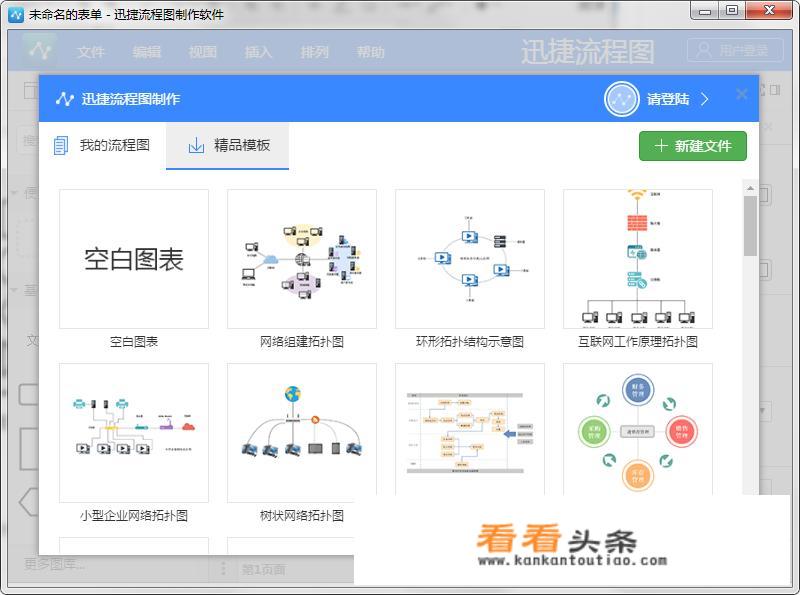
Task: Click the 互联网工作原理拓扑图 caption text
Action: click(638, 342)
